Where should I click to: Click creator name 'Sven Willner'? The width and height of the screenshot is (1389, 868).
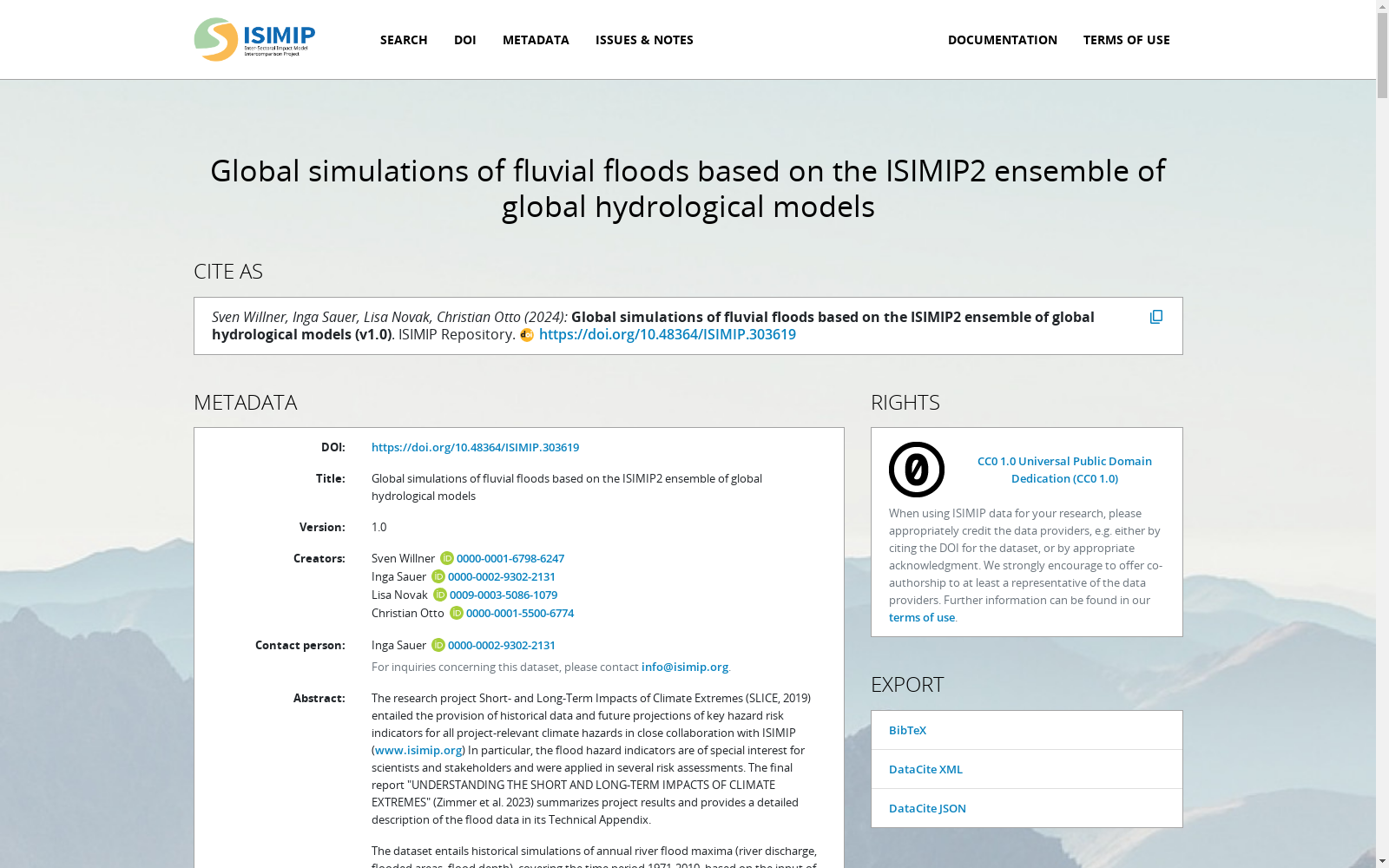tap(403, 558)
